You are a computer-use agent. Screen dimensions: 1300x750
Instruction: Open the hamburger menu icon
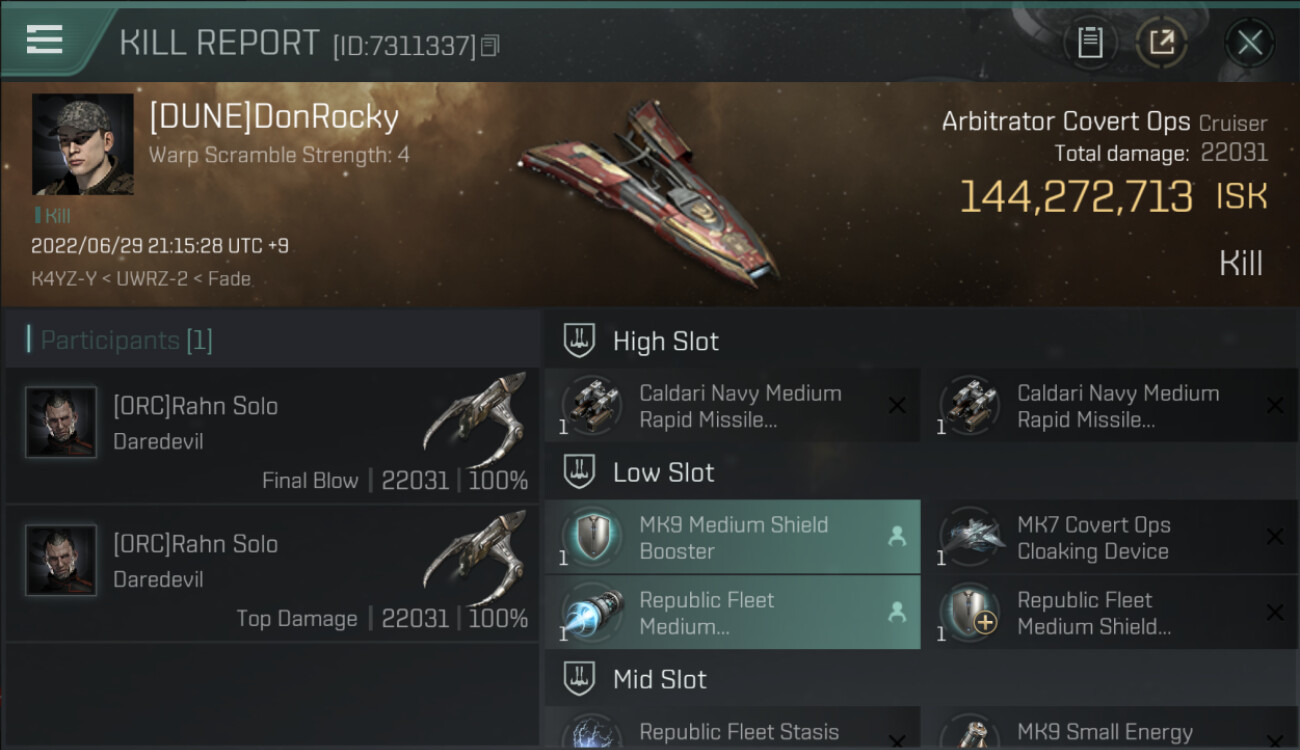[x=45, y=40]
